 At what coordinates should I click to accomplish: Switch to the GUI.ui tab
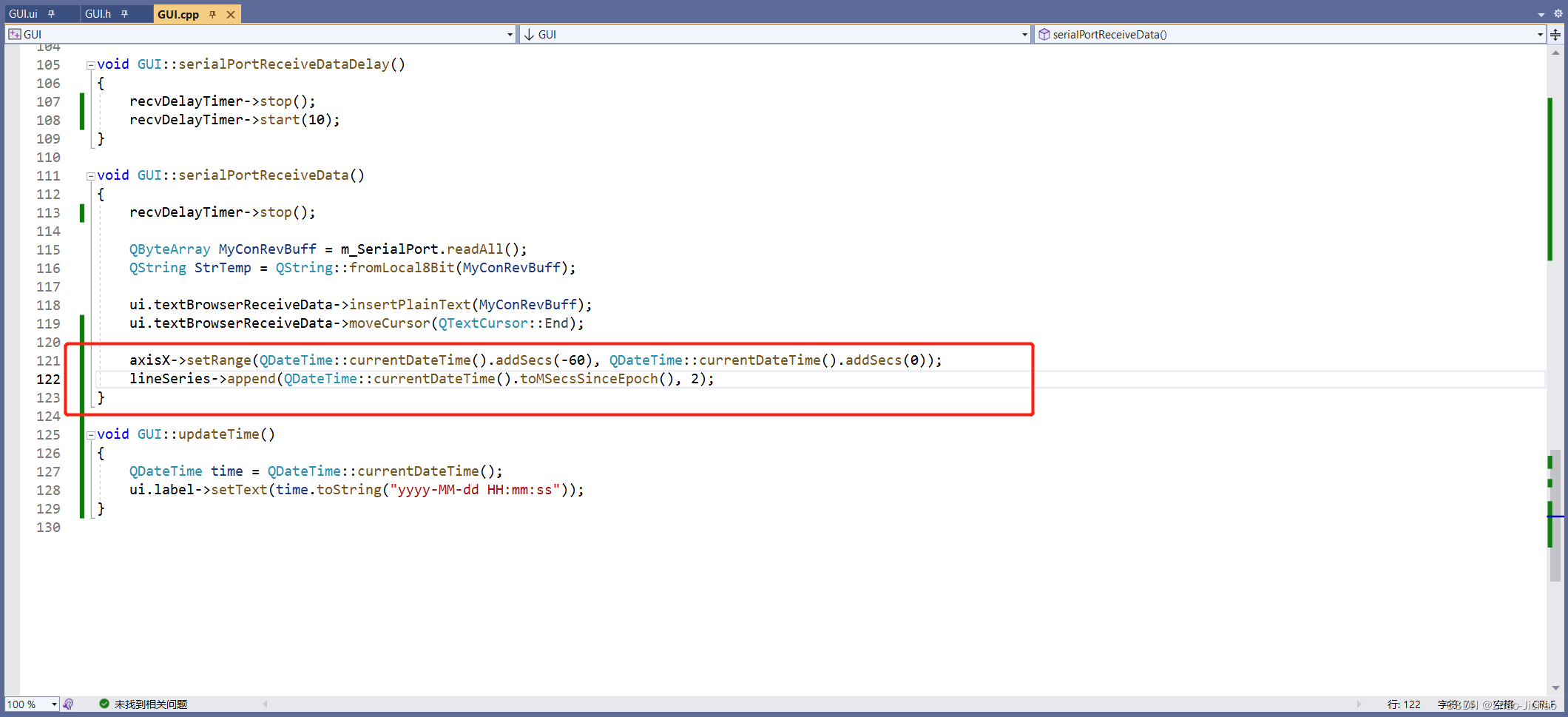pyautogui.click(x=23, y=14)
